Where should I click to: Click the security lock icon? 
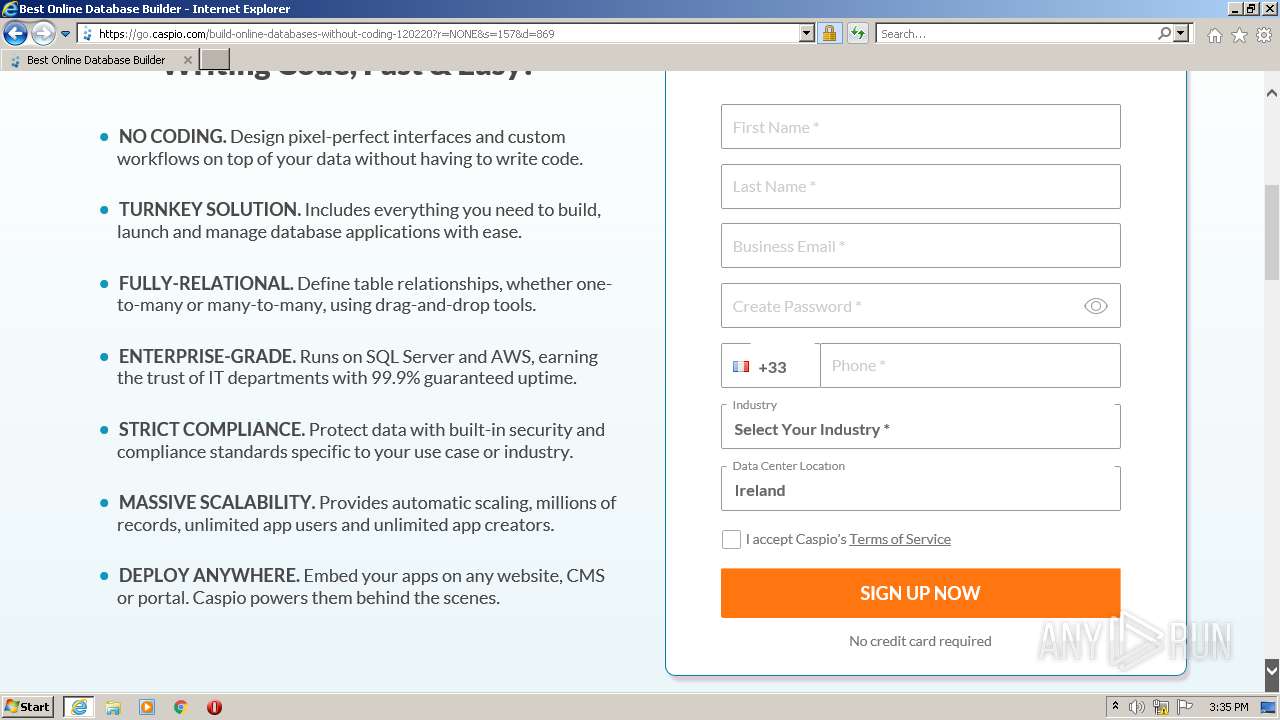click(x=829, y=34)
